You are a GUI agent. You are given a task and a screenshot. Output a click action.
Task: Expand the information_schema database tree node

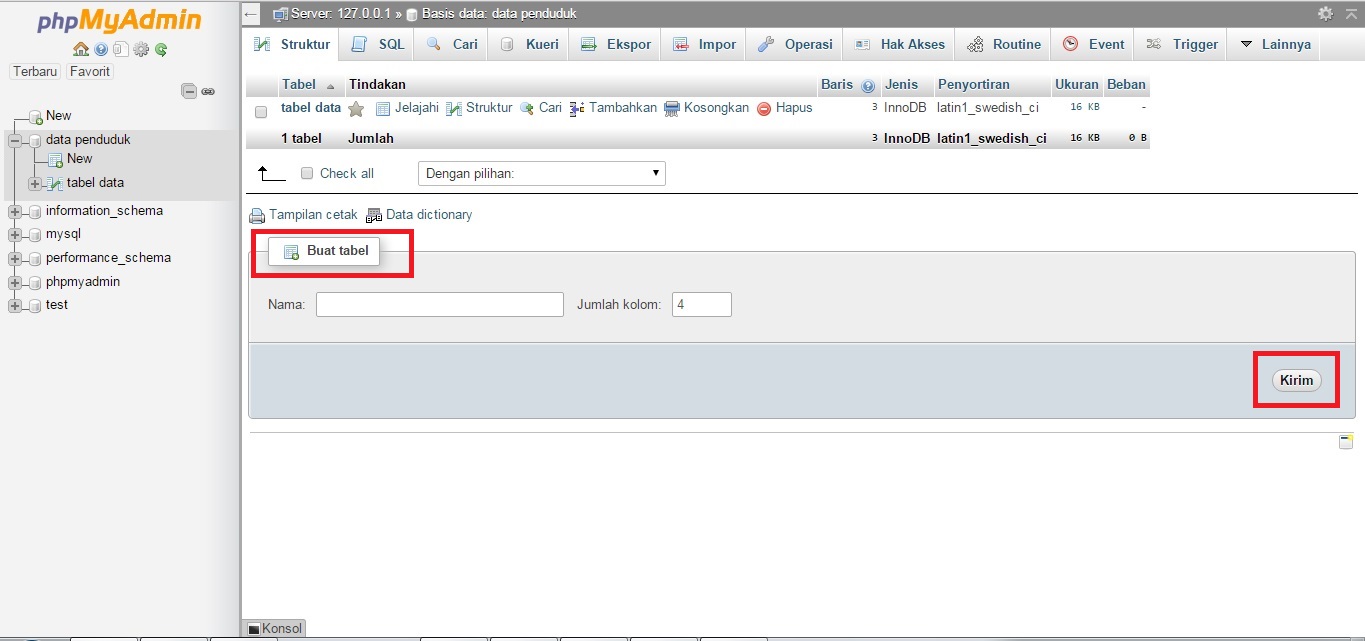tap(14, 210)
